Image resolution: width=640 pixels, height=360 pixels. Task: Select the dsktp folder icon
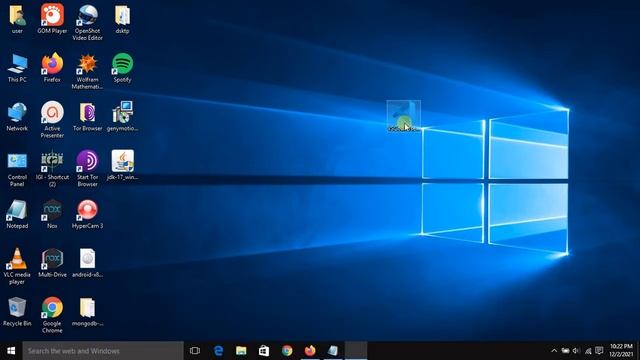[122, 19]
